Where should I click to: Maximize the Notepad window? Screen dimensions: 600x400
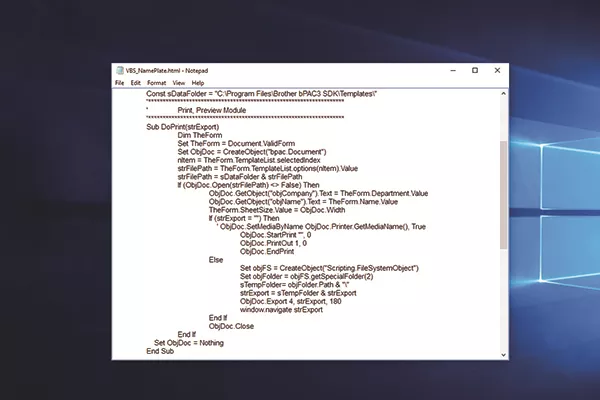pos(474,71)
